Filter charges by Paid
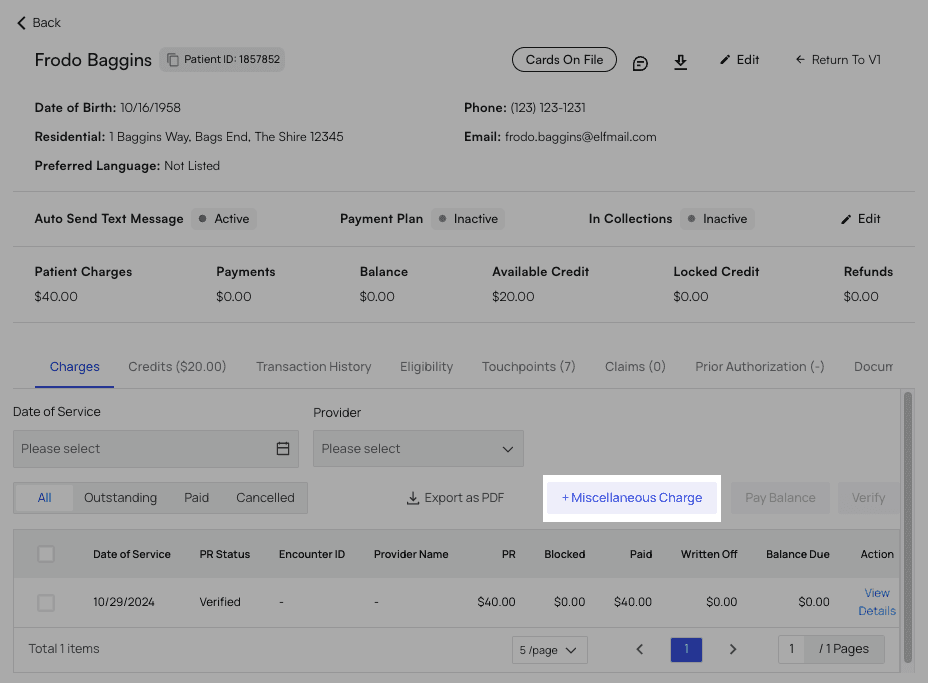The width and height of the screenshot is (928, 683). coord(196,498)
